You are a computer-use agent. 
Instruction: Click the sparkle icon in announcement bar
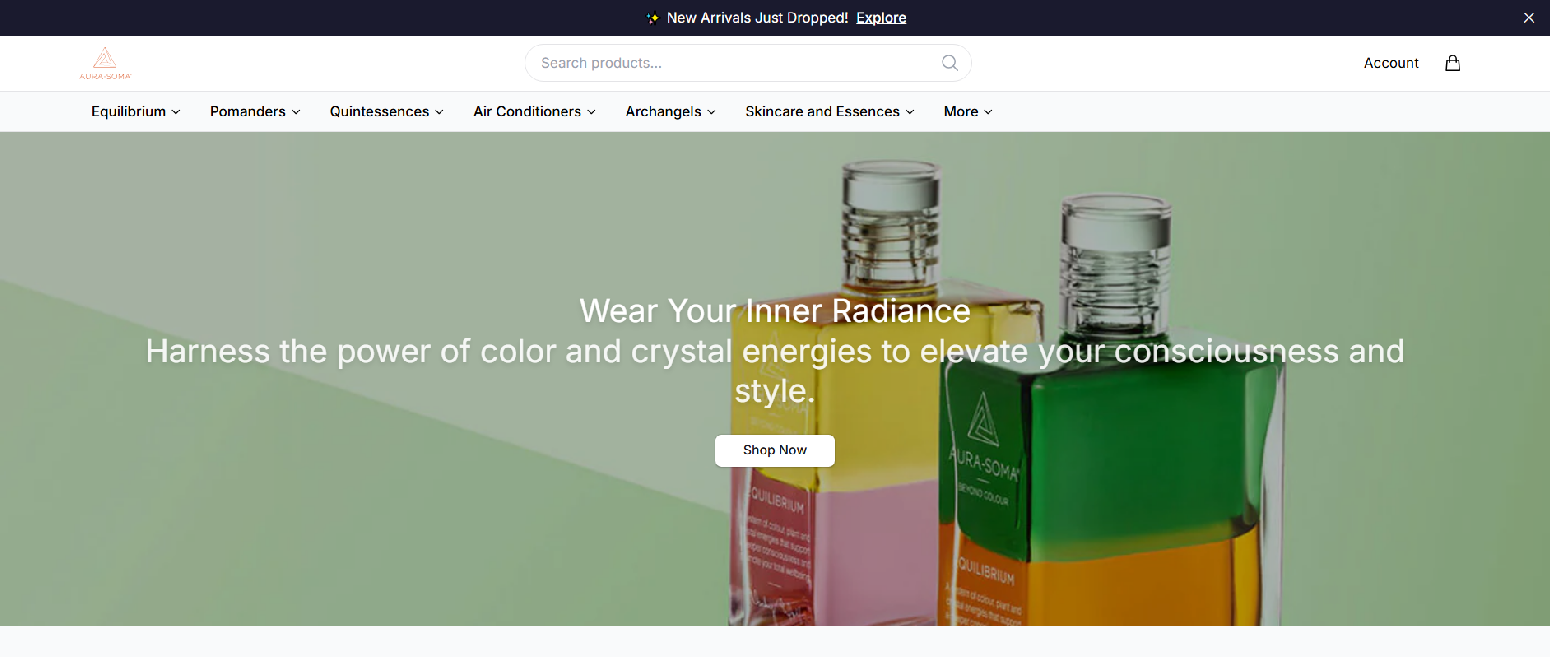tap(652, 18)
